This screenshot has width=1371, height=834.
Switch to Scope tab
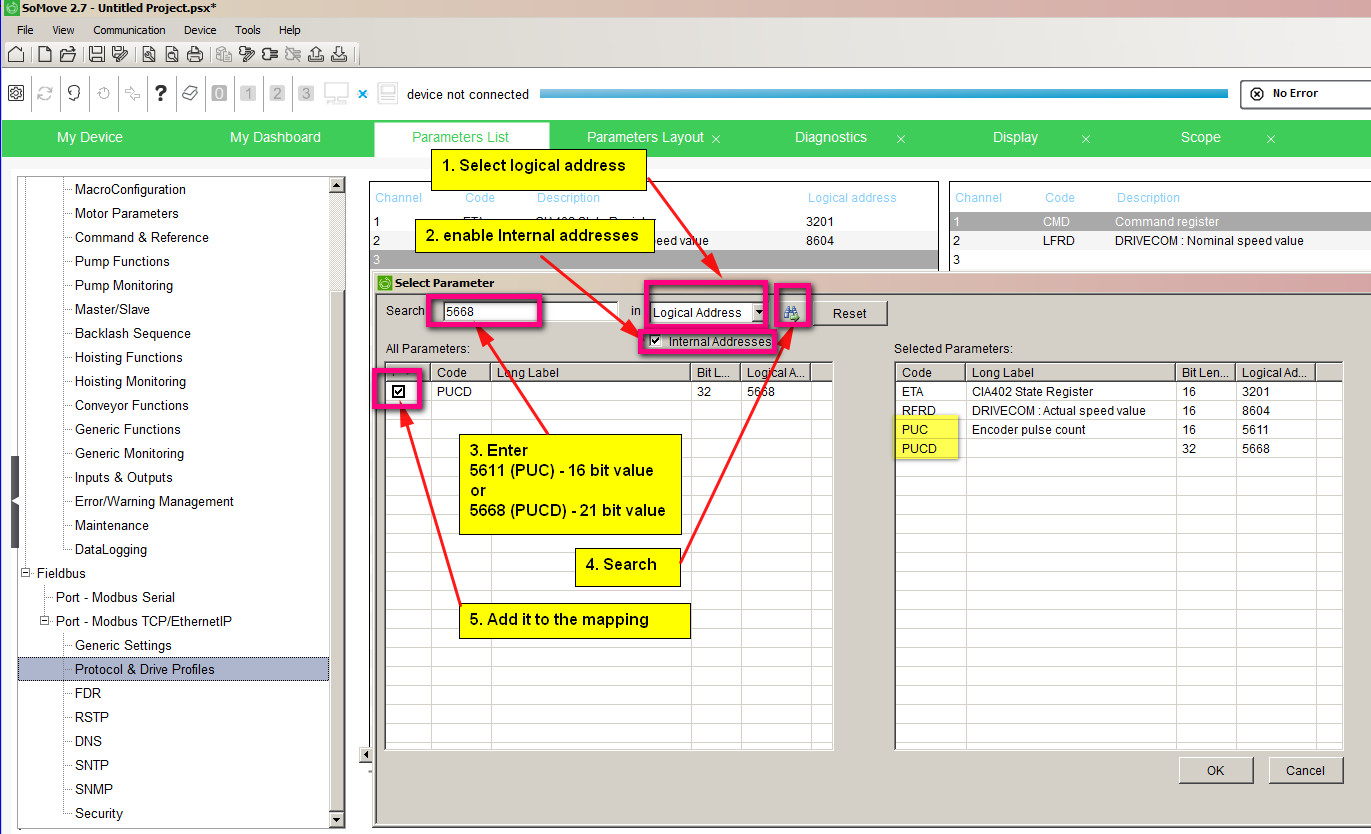click(x=1200, y=138)
